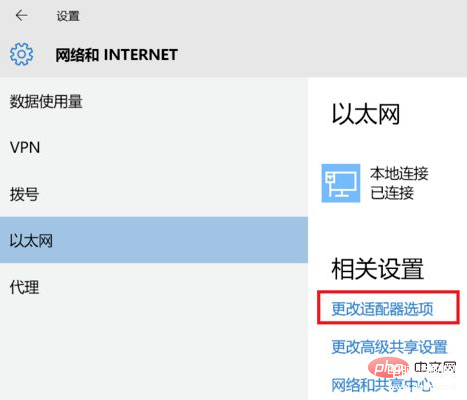Switch to the 拨号 section
467x400 pixels.
[24, 194]
